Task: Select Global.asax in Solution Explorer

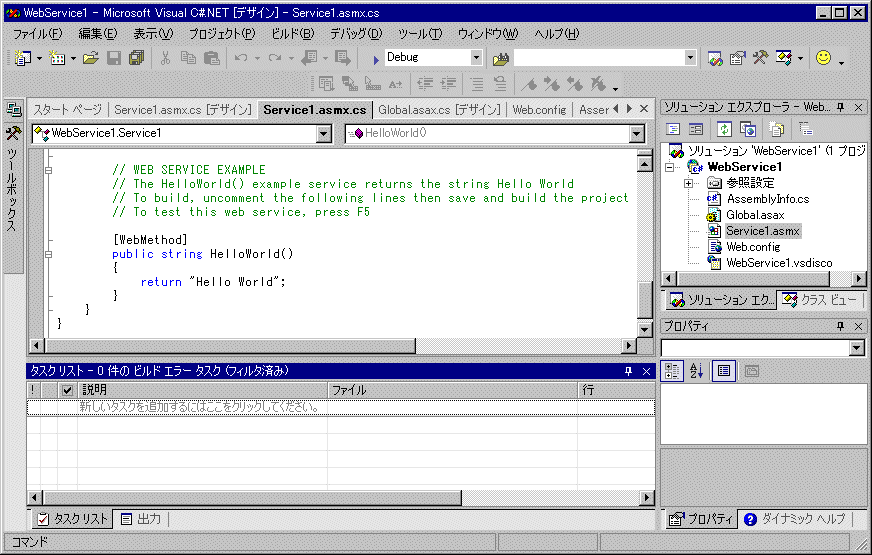Action: click(x=755, y=215)
